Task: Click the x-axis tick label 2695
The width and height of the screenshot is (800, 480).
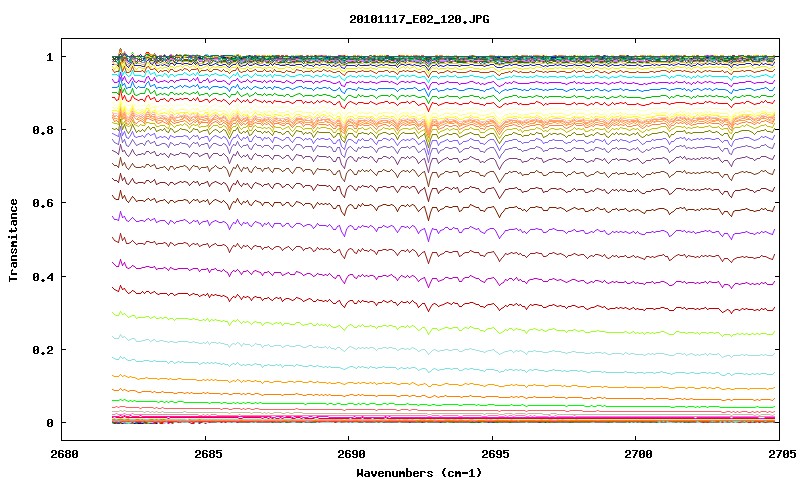Action: click(494, 454)
